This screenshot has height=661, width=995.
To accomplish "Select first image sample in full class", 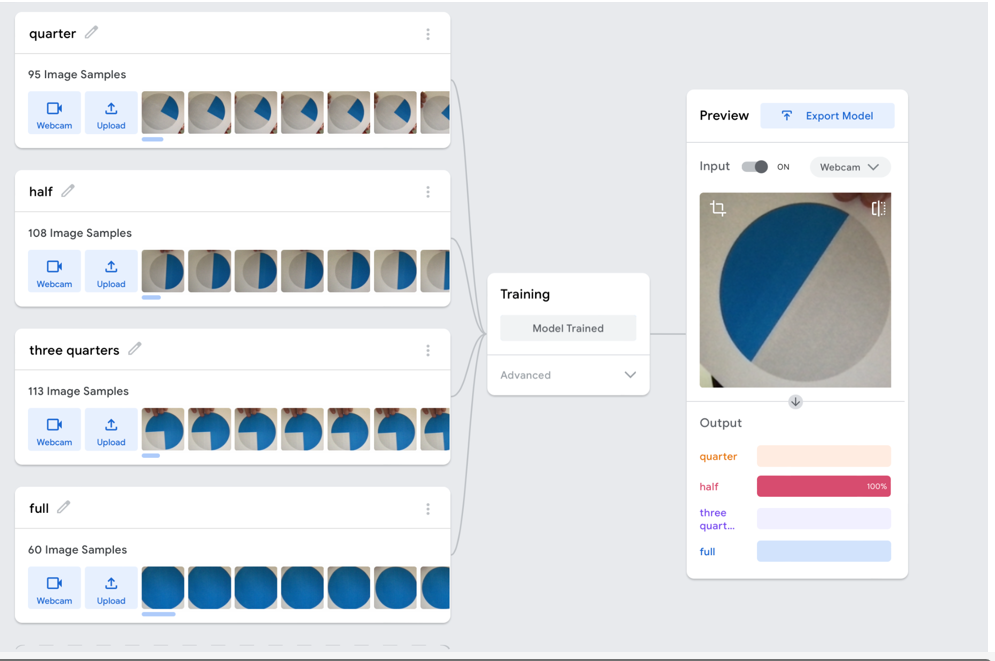I will tap(163, 588).
